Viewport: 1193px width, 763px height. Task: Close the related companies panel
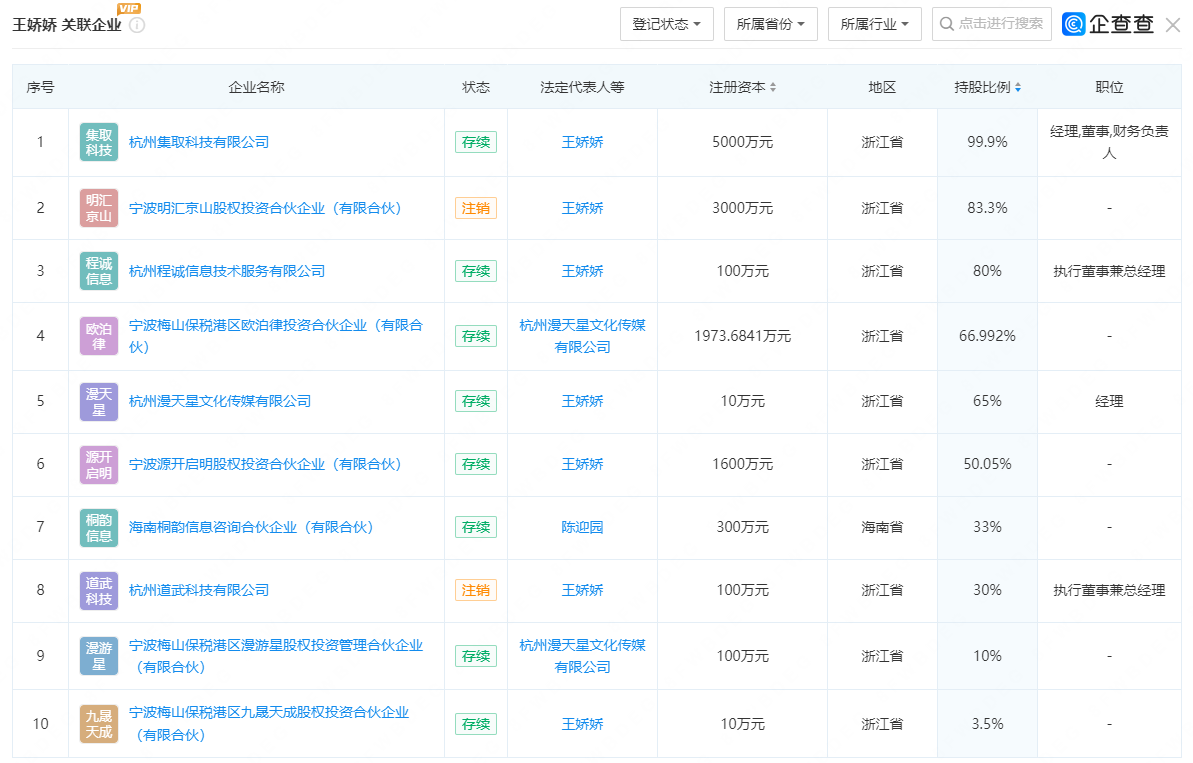click(1173, 25)
